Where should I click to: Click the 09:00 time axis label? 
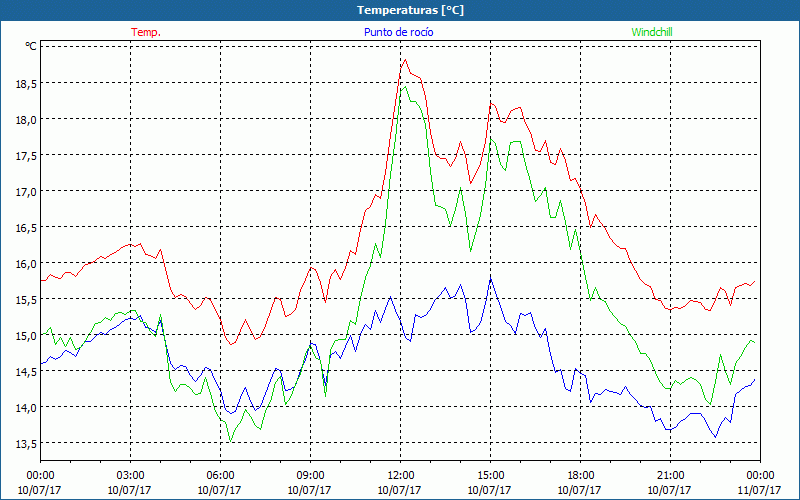point(310,476)
